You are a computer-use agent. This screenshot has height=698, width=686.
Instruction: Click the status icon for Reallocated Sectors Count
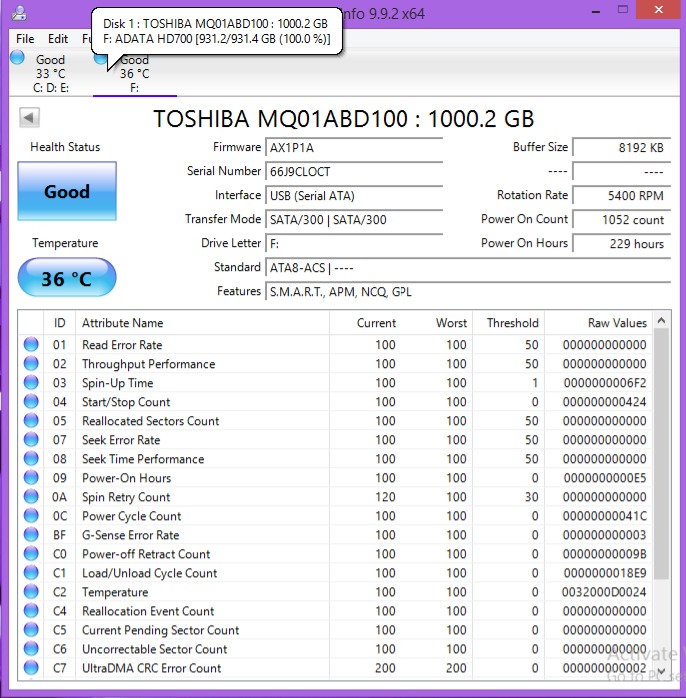point(31,421)
